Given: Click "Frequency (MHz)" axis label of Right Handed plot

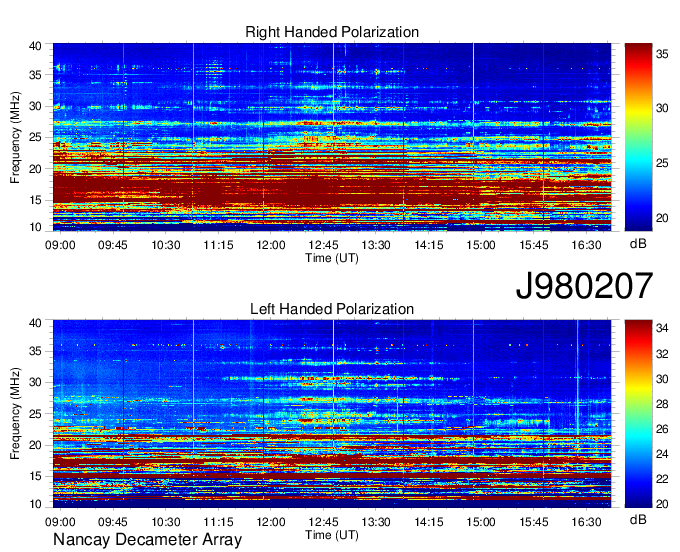Looking at the screenshot, I should click(15, 137).
